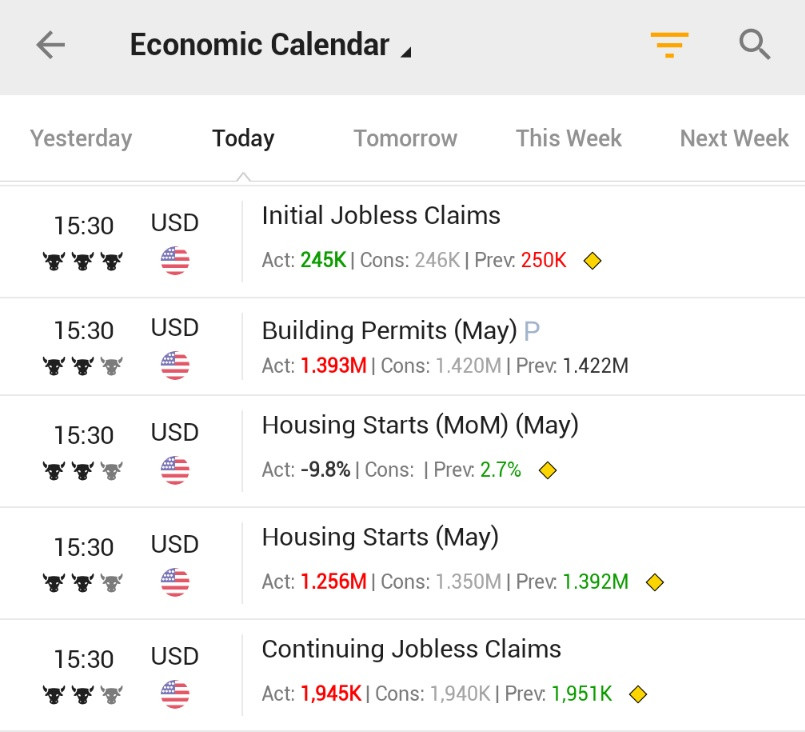The width and height of the screenshot is (805, 732).
Task: Open the Continuing Jobless Claims event
Action: click(x=402, y=676)
